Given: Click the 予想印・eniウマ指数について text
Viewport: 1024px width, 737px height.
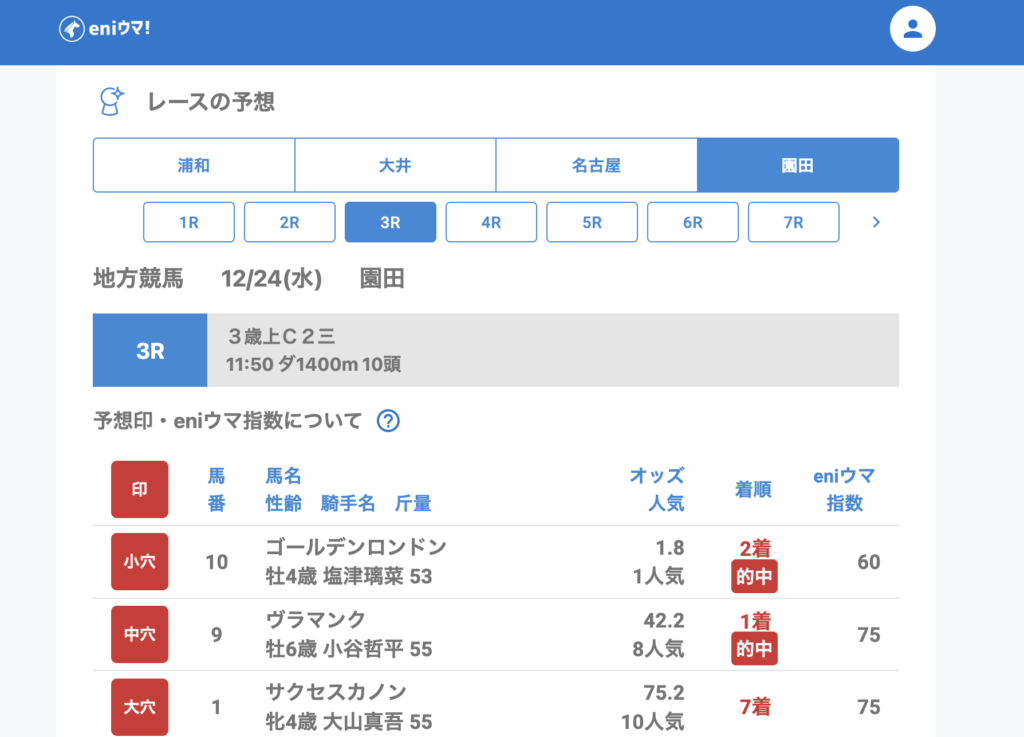Looking at the screenshot, I should 227,421.
